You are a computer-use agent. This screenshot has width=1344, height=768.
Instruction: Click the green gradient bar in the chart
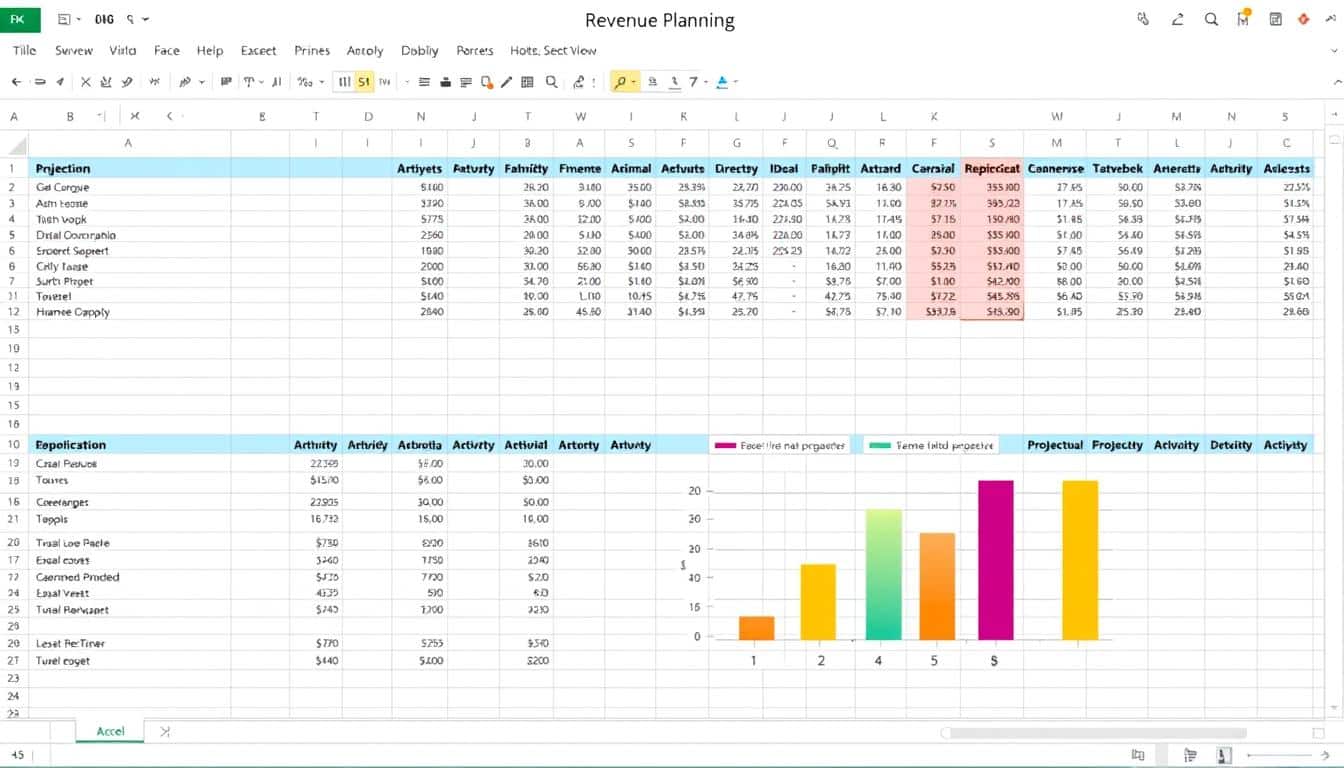(884, 574)
